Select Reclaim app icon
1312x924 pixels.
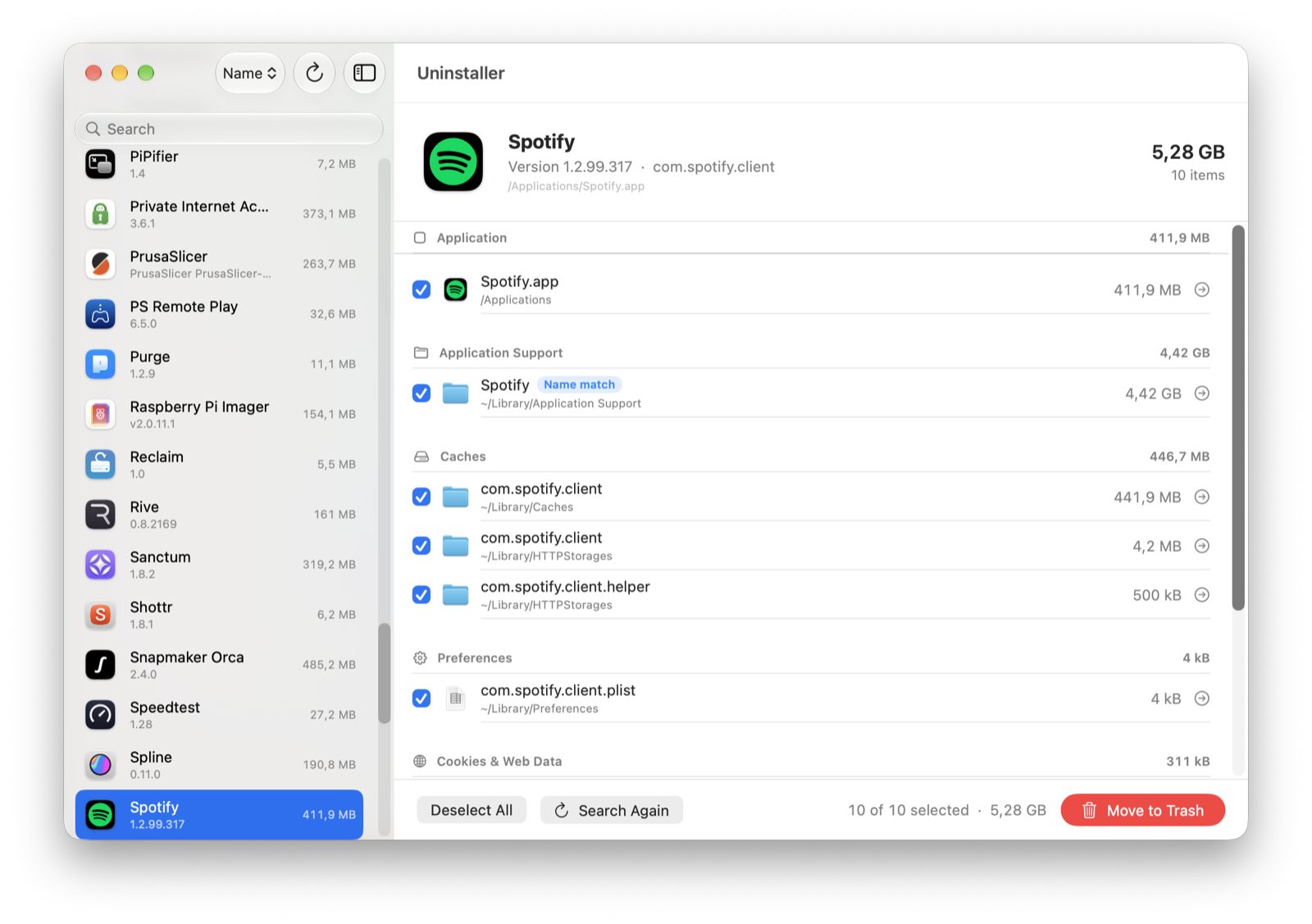pos(101,464)
